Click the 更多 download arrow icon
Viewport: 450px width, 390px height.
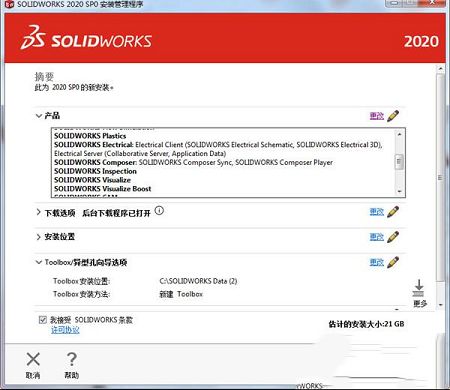click(x=419, y=288)
